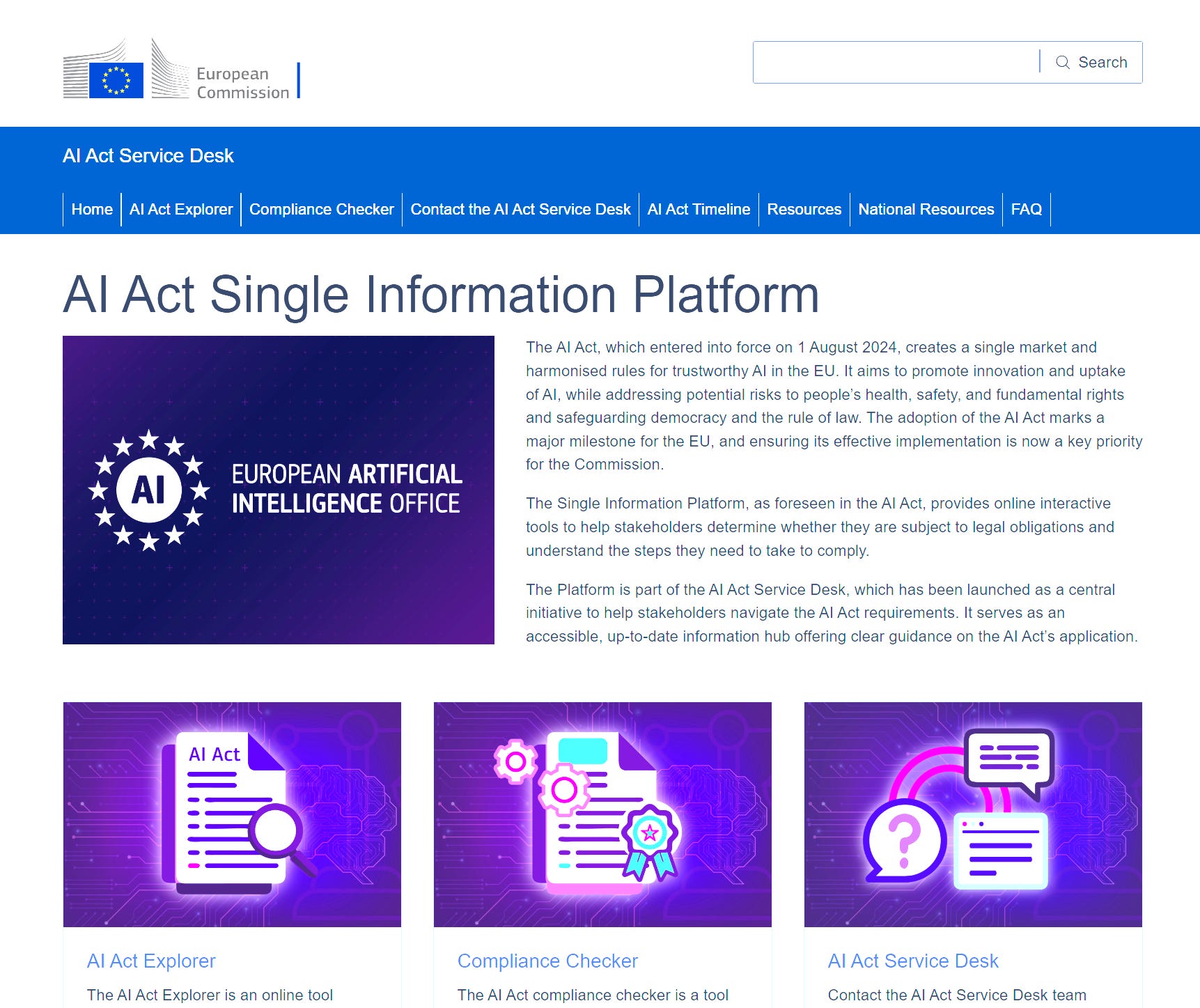Click the European Artificial Intelligence Office banner image
1200x1008 pixels.
(x=279, y=490)
